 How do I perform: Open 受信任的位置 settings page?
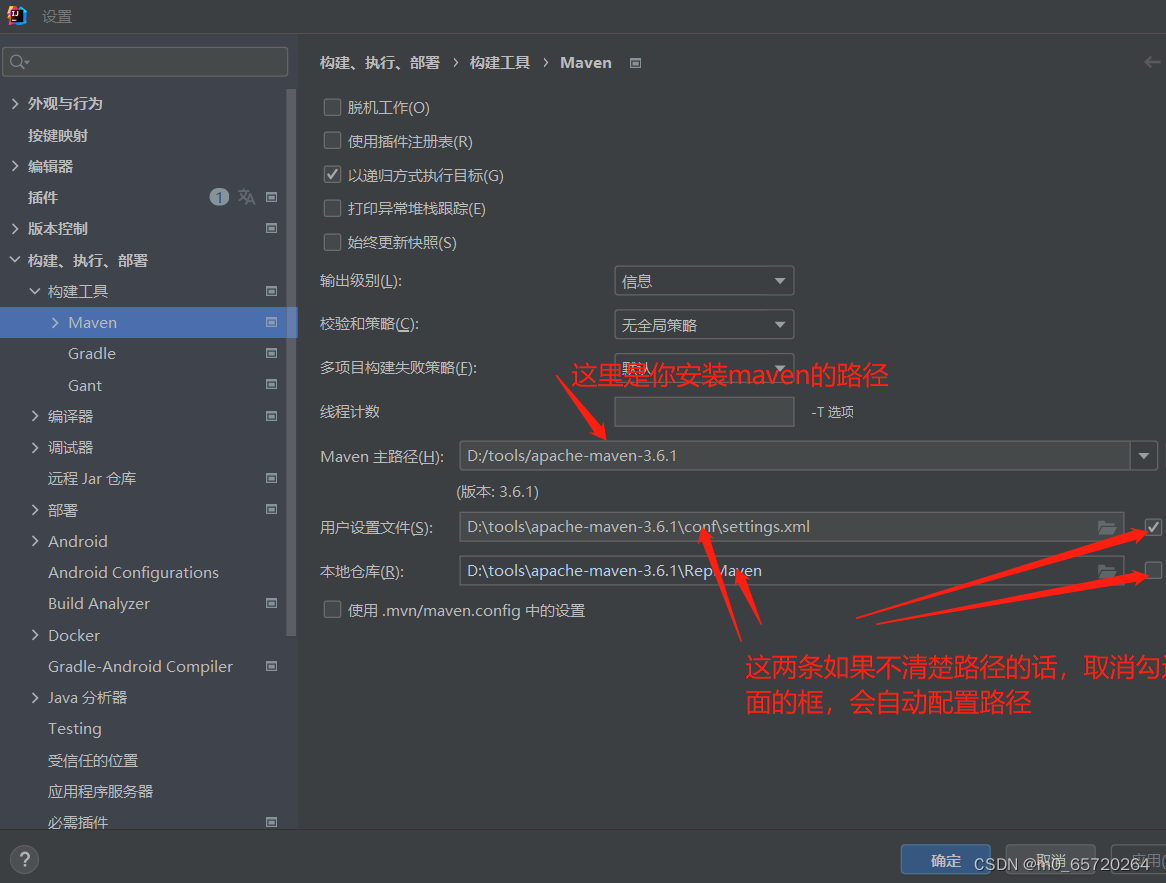[x=93, y=760]
